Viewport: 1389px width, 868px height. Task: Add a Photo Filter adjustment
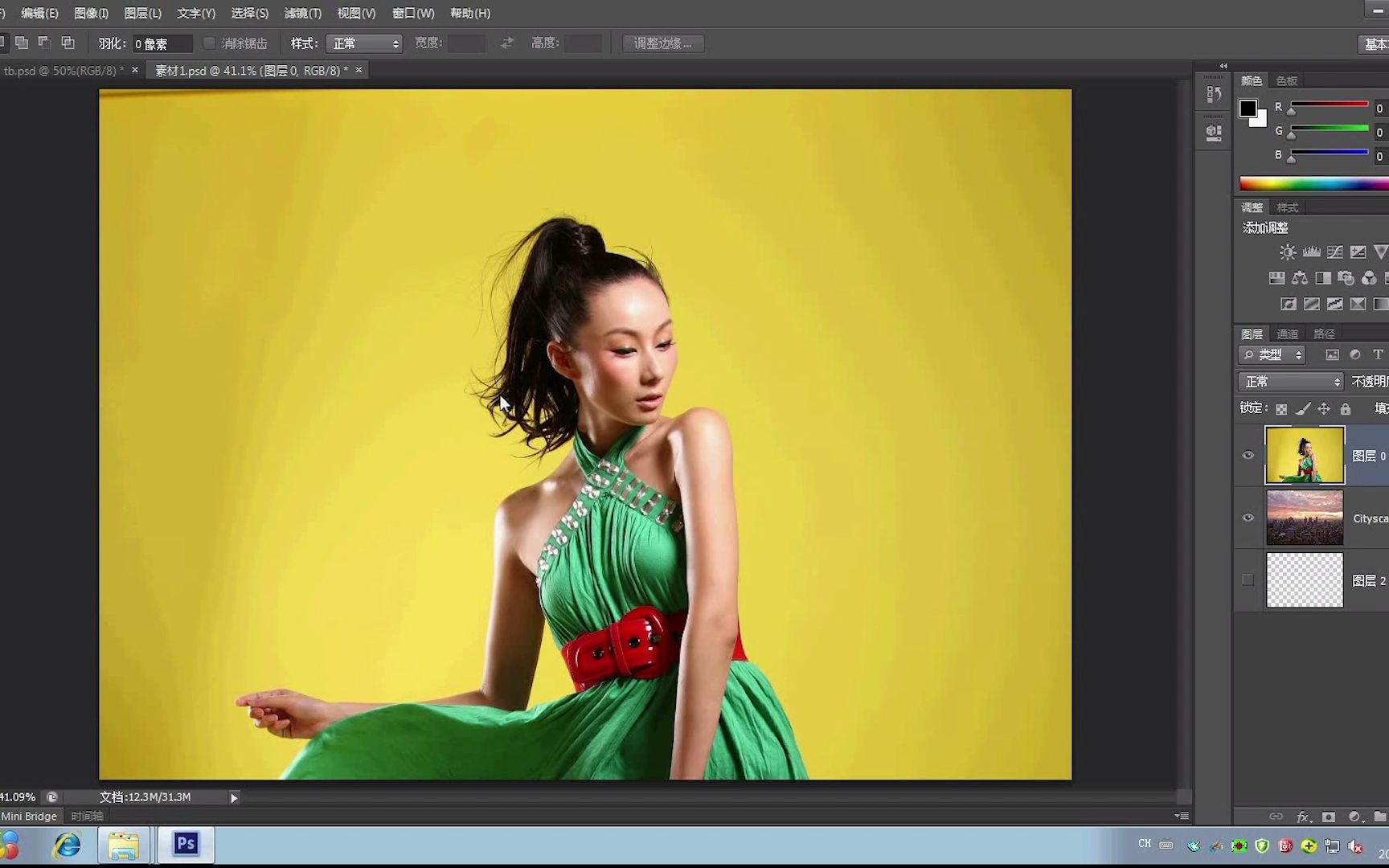coord(1346,278)
